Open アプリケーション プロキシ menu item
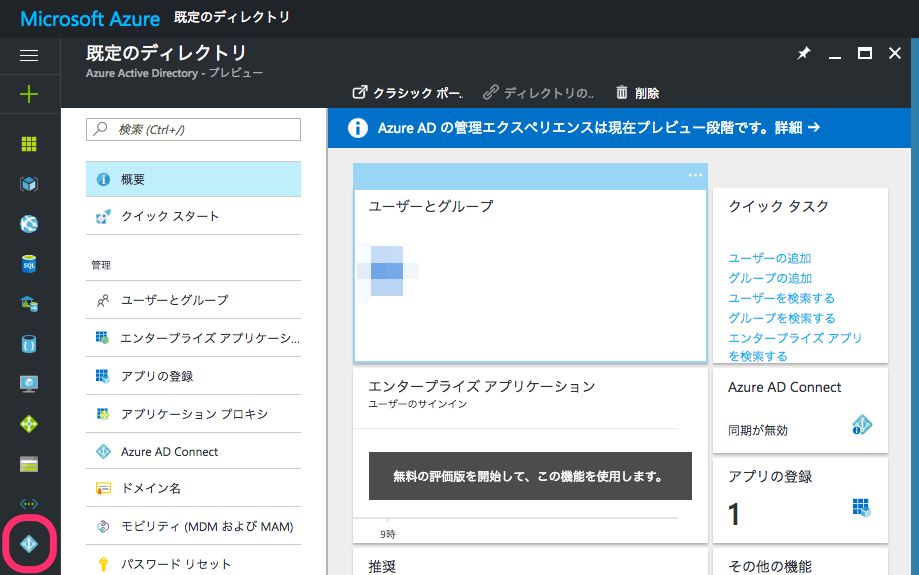The width and height of the screenshot is (919, 575). [193, 414]
